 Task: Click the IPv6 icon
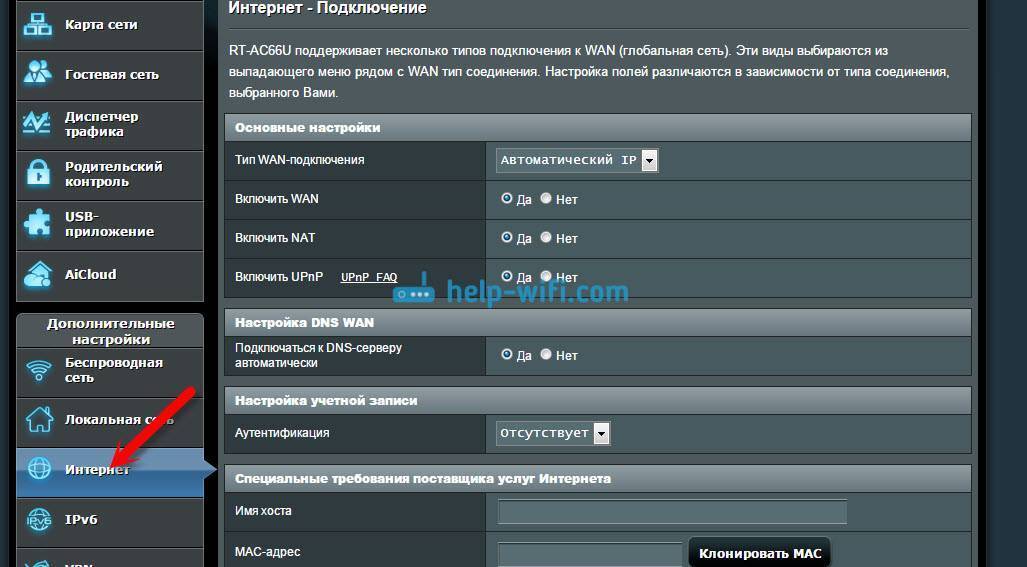[x=39, y=520]
